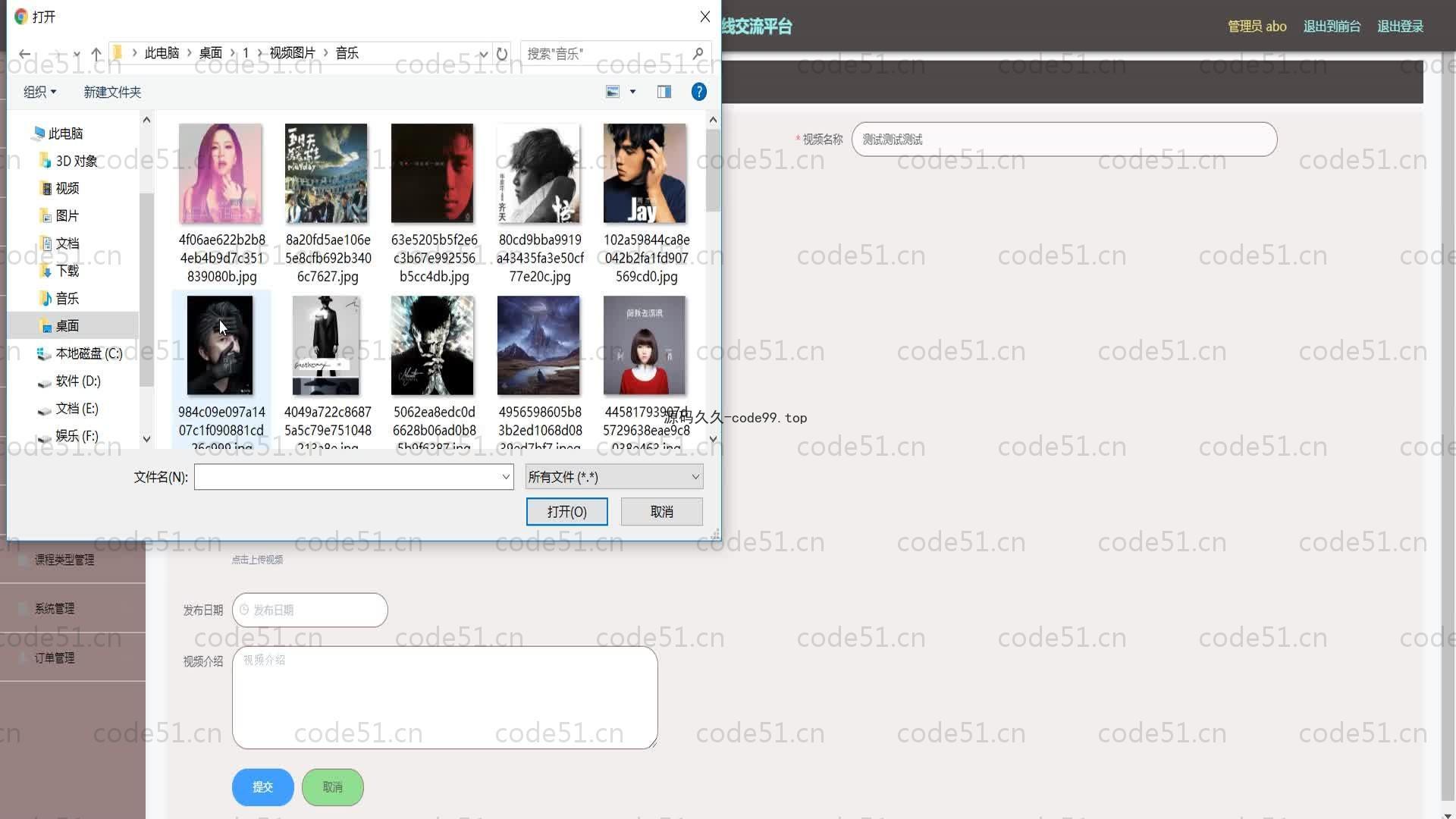
Task: Open the 发布日期 date picker field
Action: point(310,610)
